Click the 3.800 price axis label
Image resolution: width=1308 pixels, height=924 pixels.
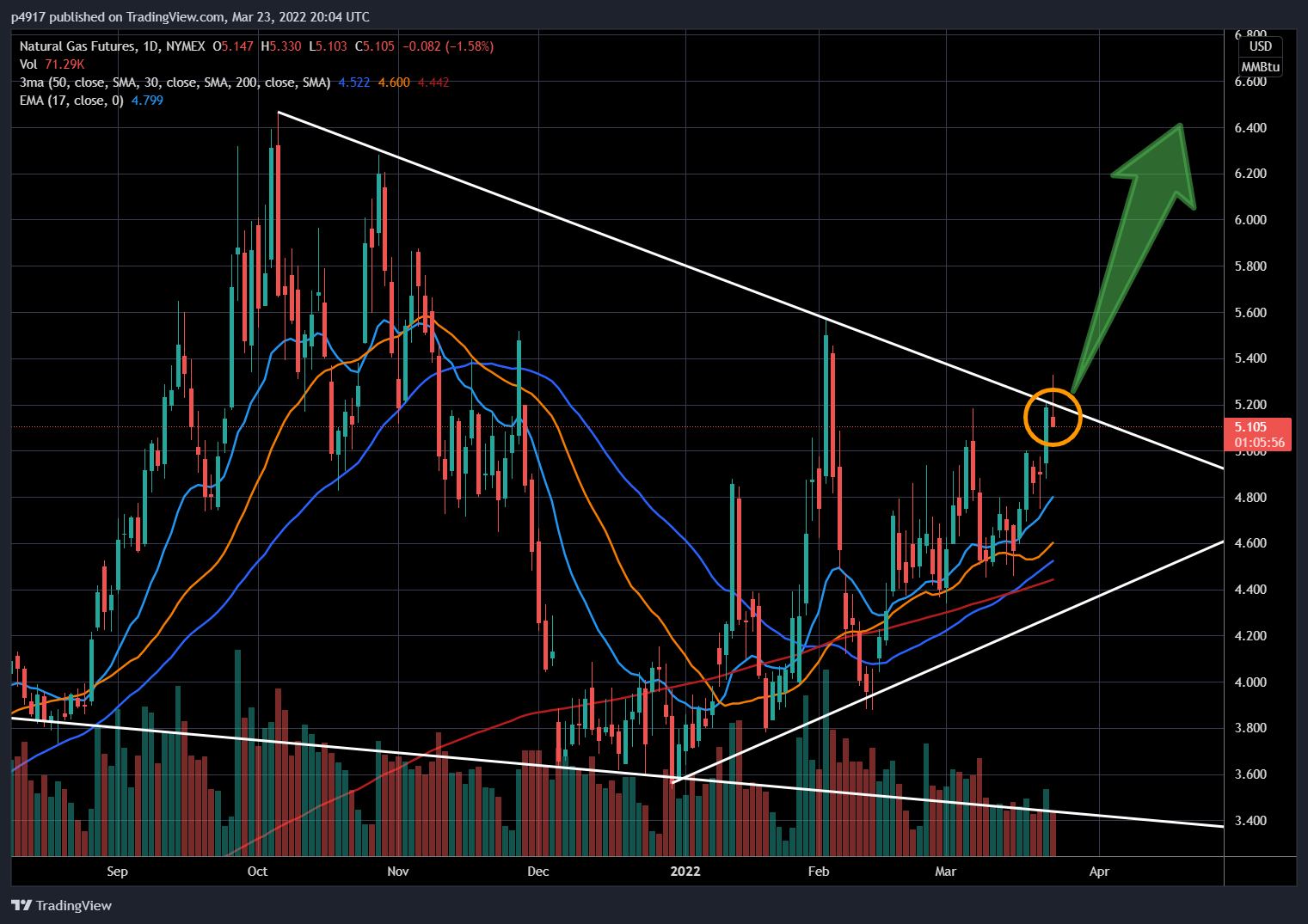[x=1250, y=728]
